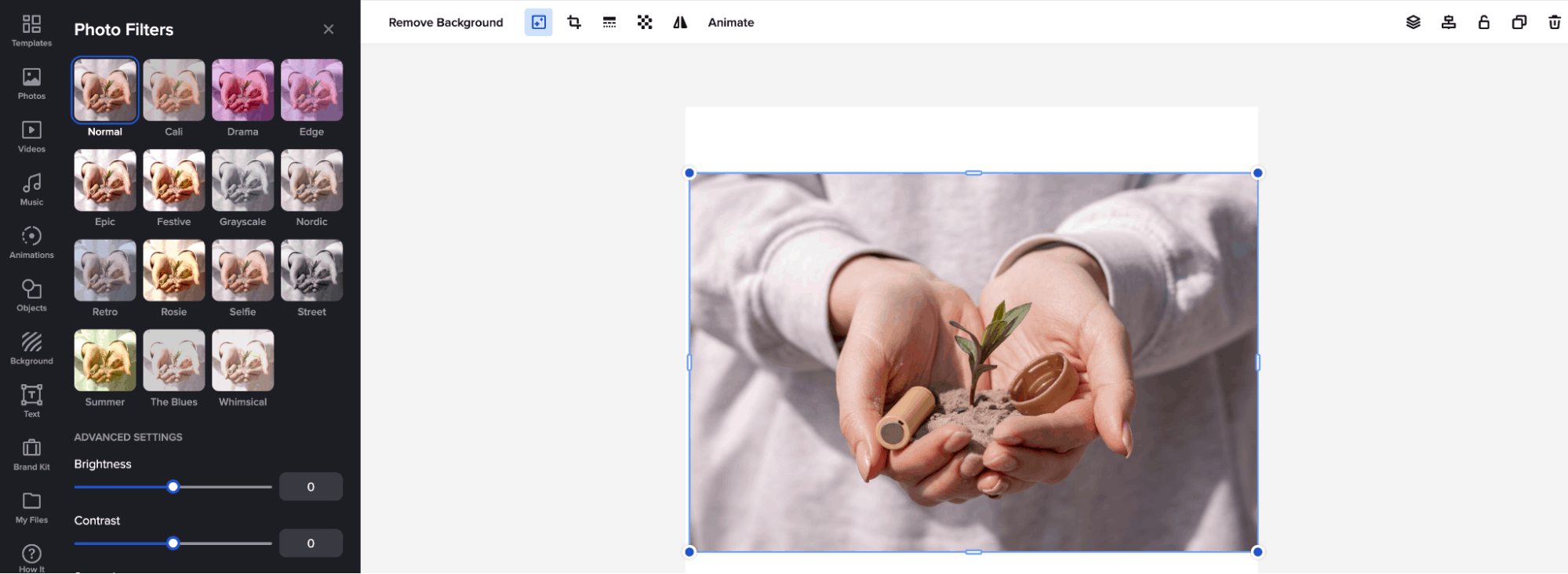
Task: Click the duplicate element icon
Action: tap(1519, 23)
